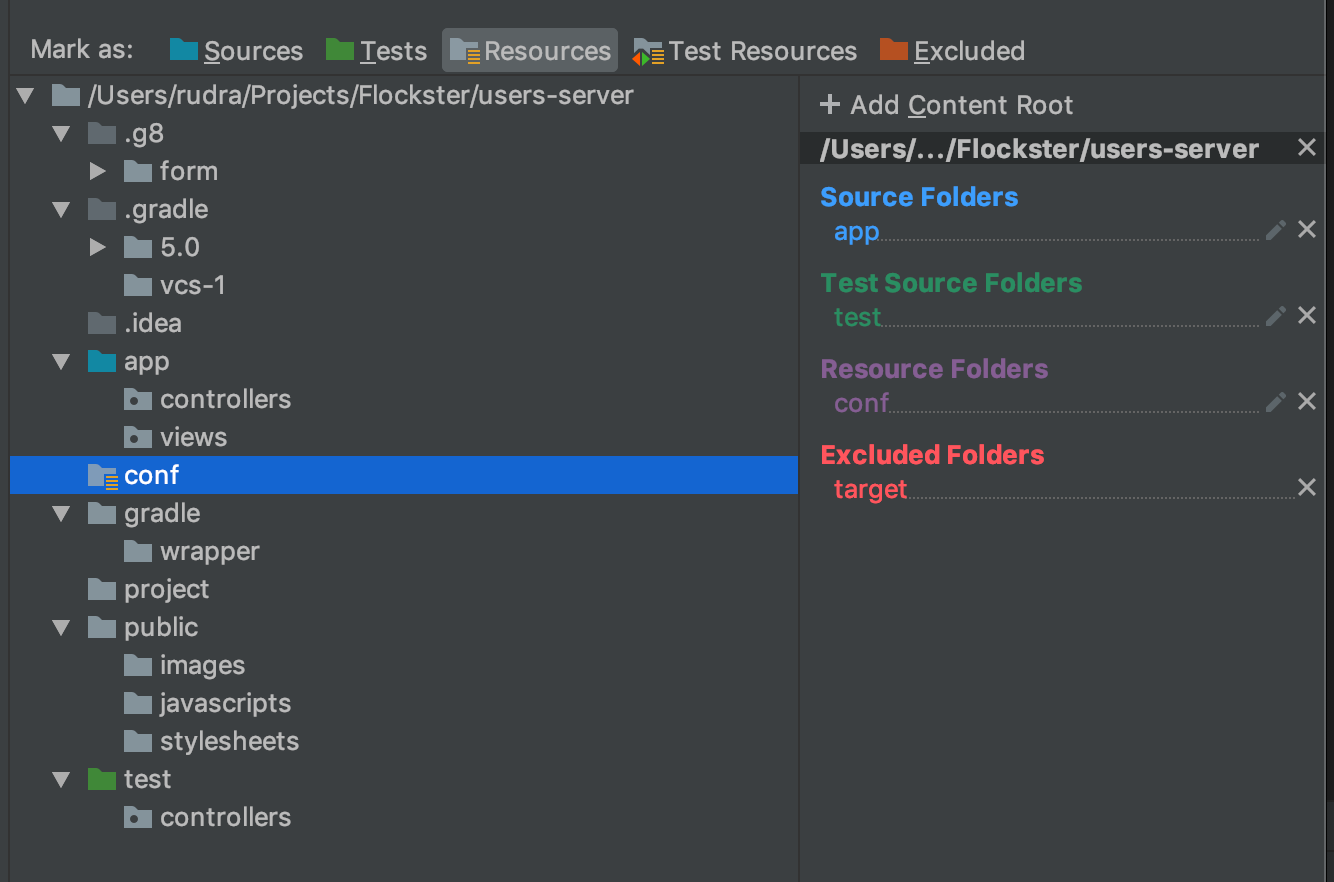Click the green 'test' folder icon
Image resolution: width=1334 pixels, height=882 pixels.
(x=104, y=779)
